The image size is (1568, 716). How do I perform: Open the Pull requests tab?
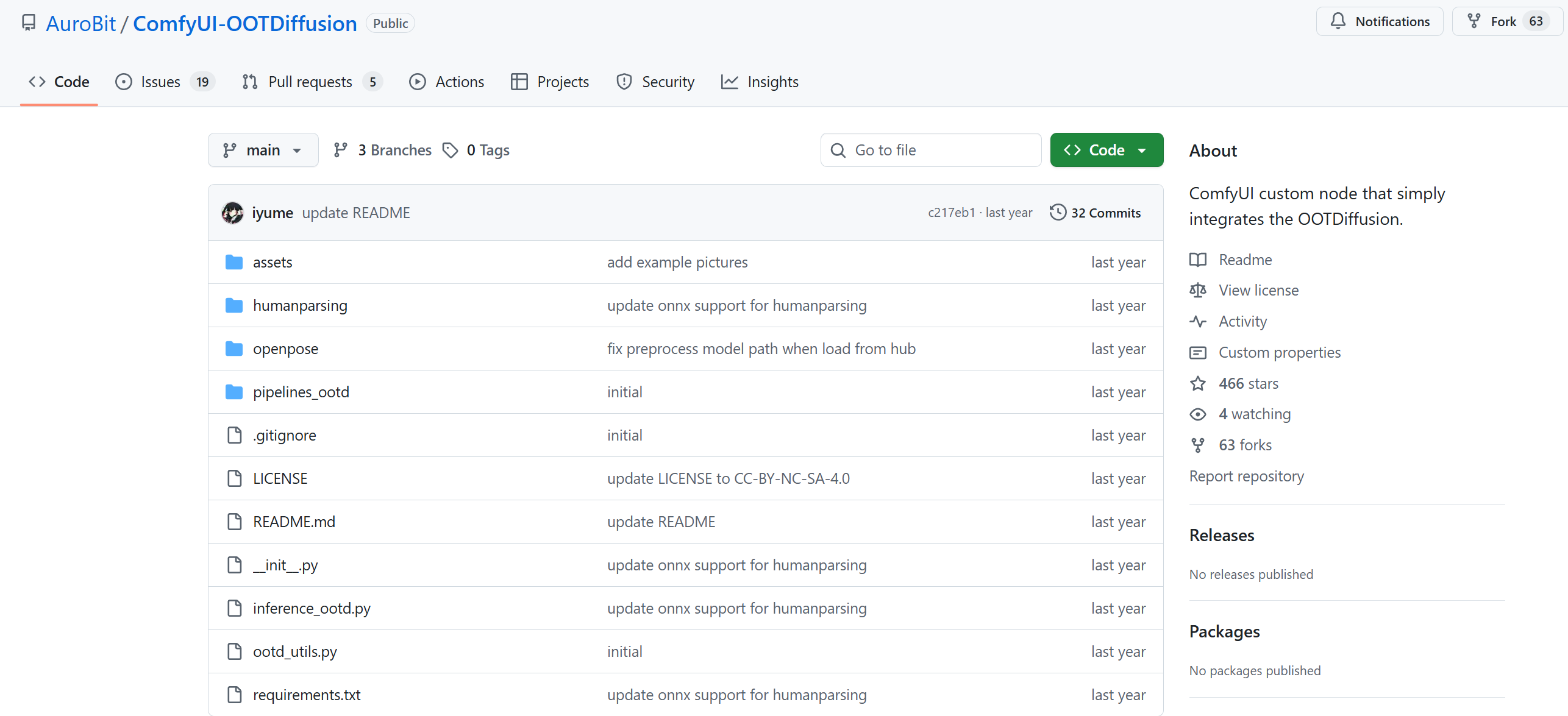[x=311, y=82]
